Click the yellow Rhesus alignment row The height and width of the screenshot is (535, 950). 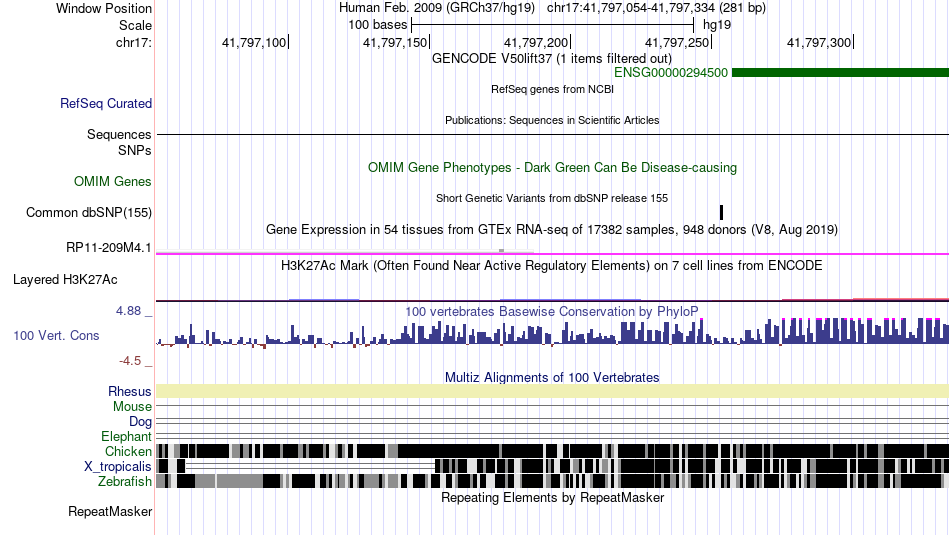[x=553, y=391]
